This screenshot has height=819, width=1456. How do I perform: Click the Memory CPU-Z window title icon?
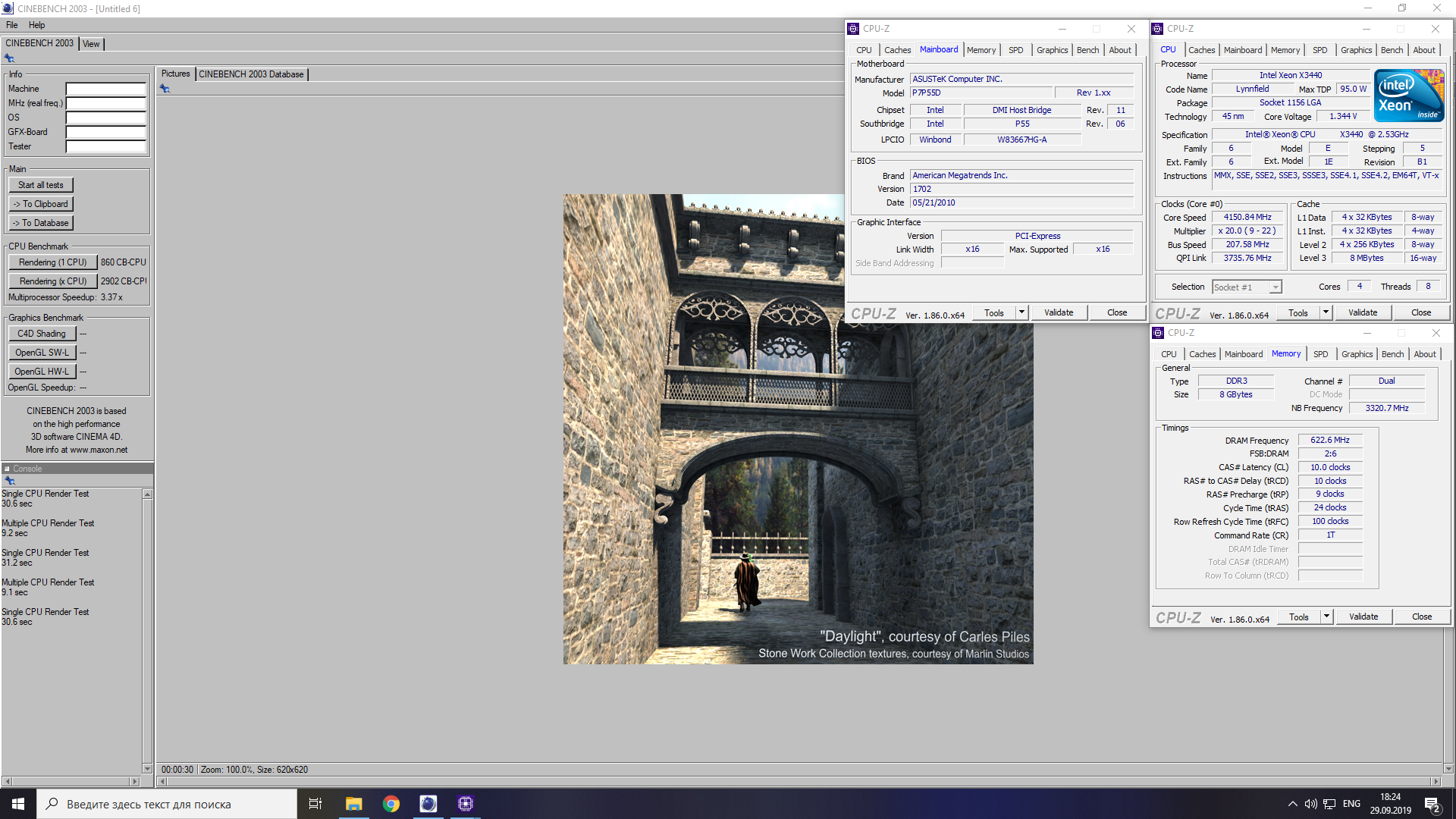[x=1158, y=333]
